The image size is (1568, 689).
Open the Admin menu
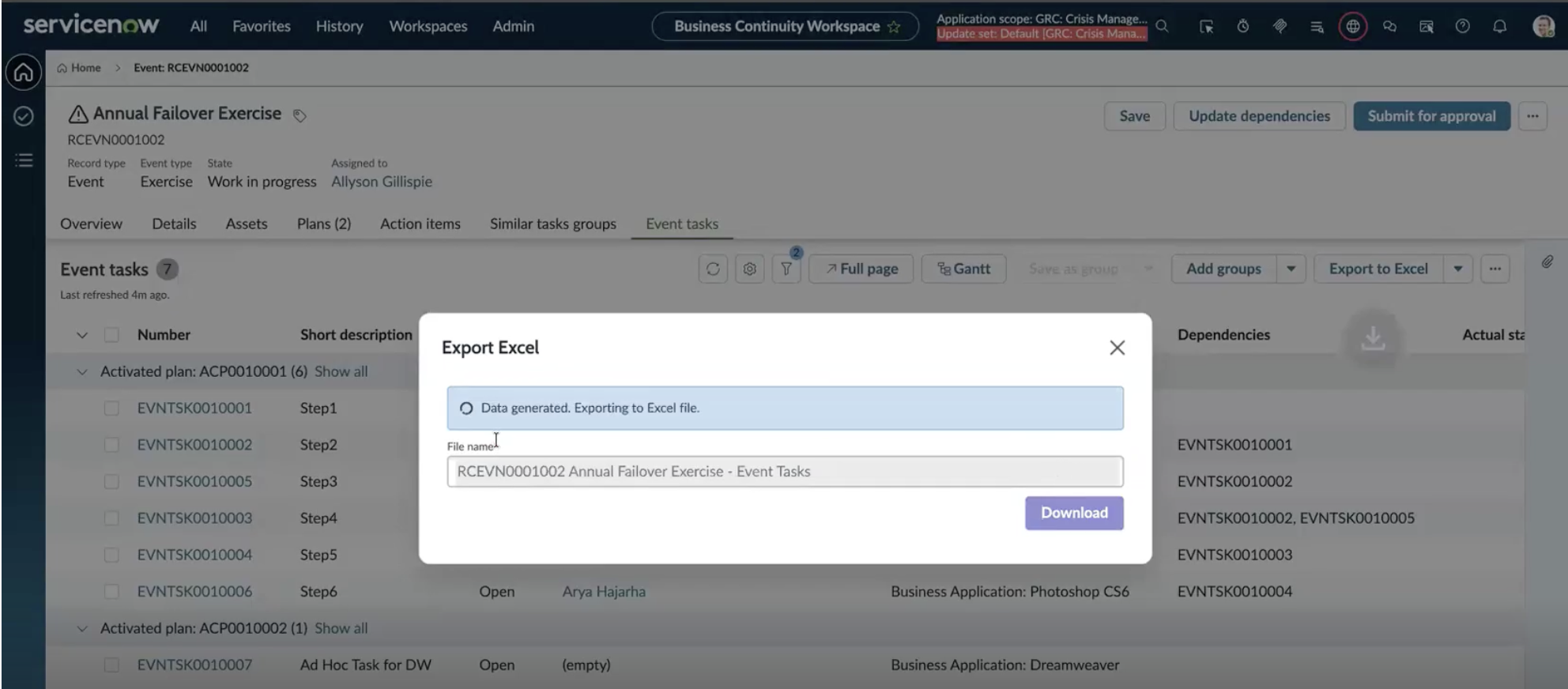point(514,26)
